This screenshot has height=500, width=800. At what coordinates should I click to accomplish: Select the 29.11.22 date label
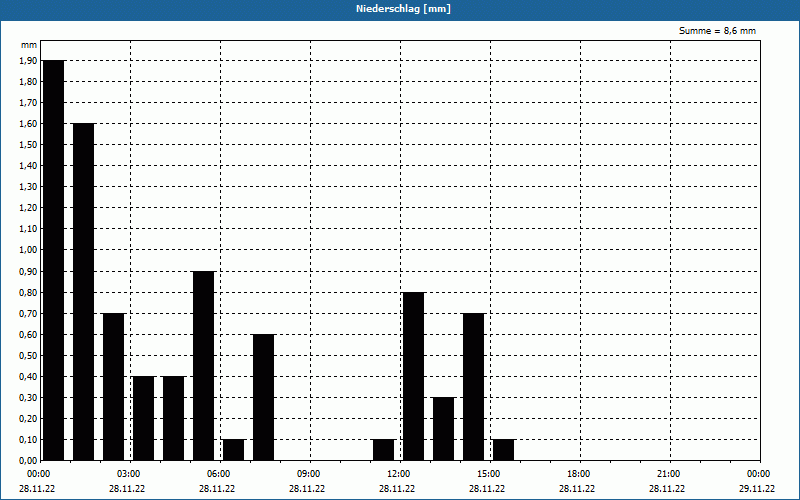(757, 489)
